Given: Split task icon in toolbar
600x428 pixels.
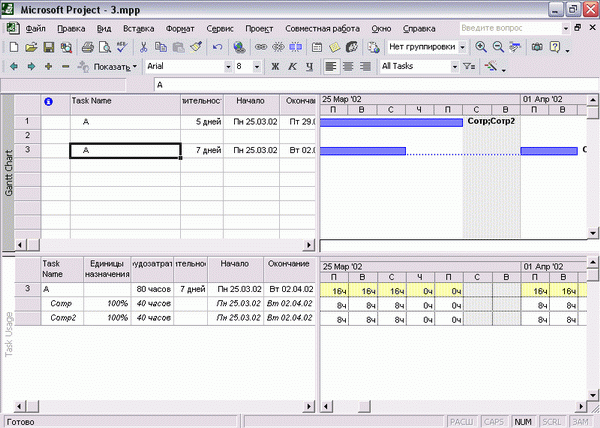Looking at the screenshot, I should (295, 47).
